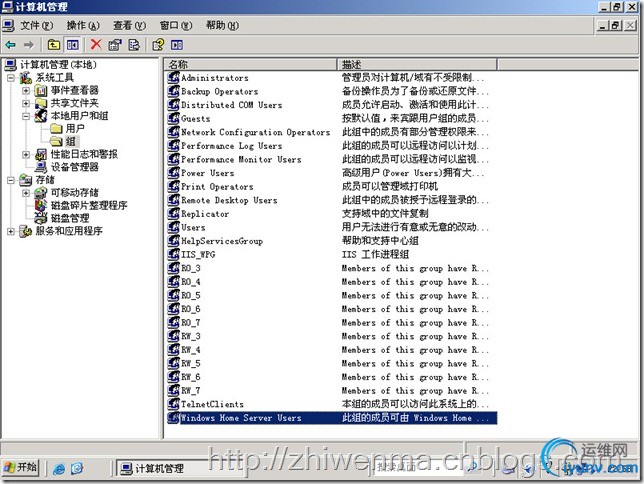Select the Distributed COM Users group
Image resolution: width=644 pixels, height=484 pixels.
pos(231,105)
